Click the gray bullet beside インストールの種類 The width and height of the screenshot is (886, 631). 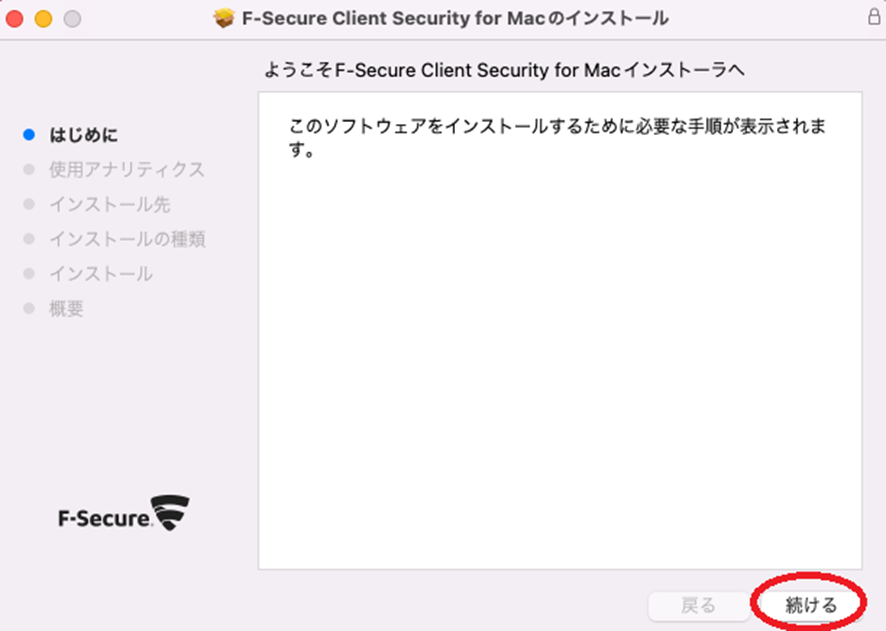click(x=29, y=239)
